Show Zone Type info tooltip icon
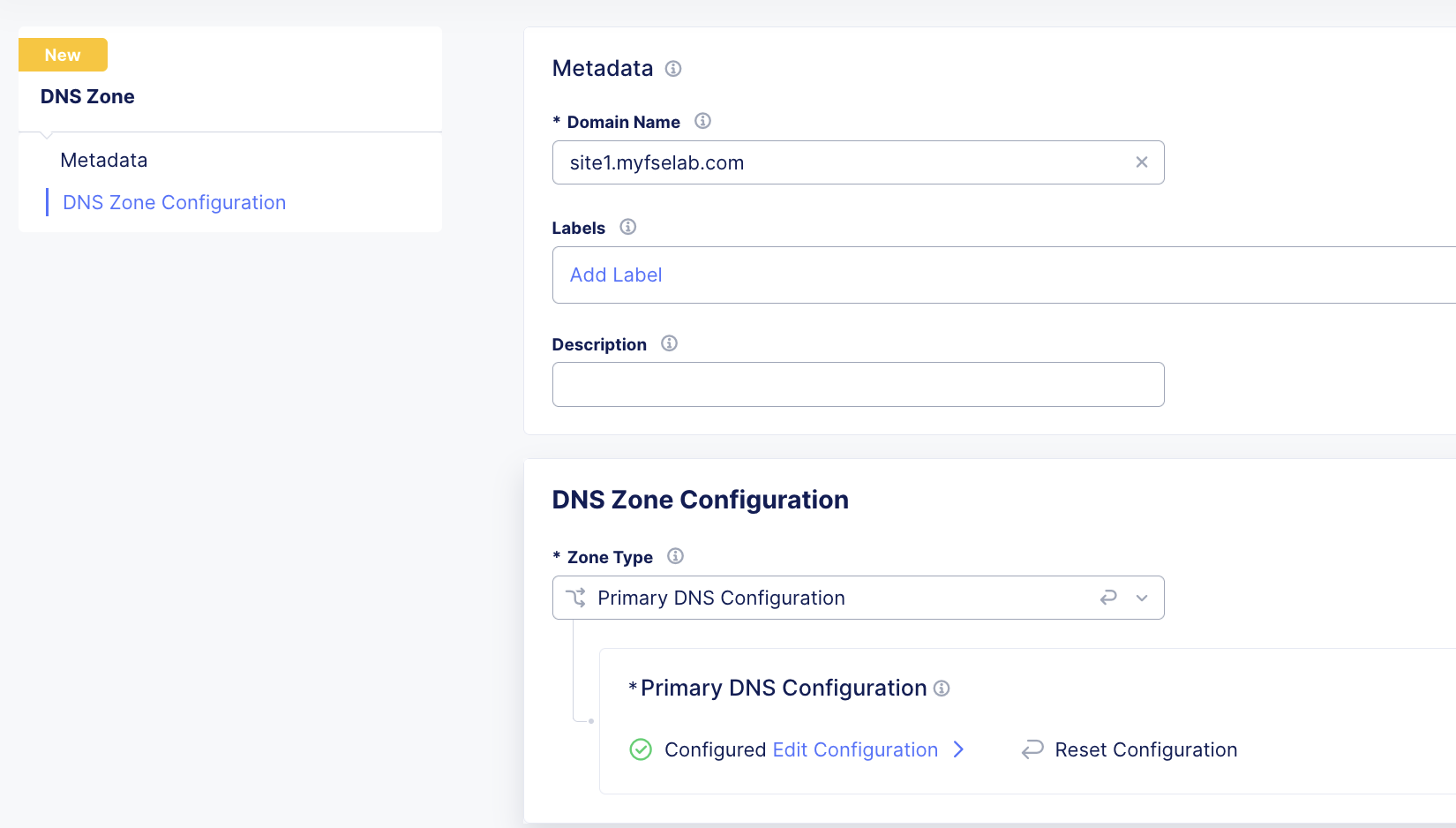Viewport: 1456px width, 828px height. click(675, 556)
